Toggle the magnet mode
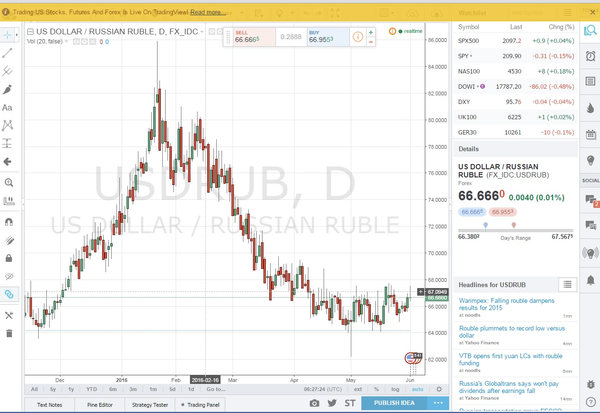The width and height of the screenshot is (600, 413). pyautogui.click(x=9, y=222)
